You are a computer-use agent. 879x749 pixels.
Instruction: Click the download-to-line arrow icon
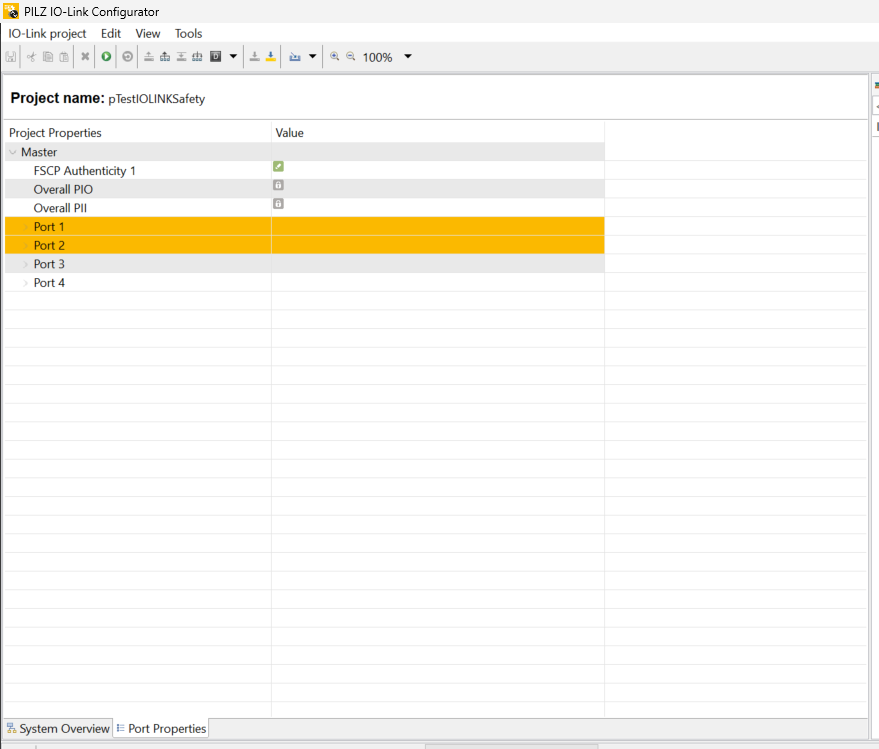pyautogui.click(x=181, y=56)
